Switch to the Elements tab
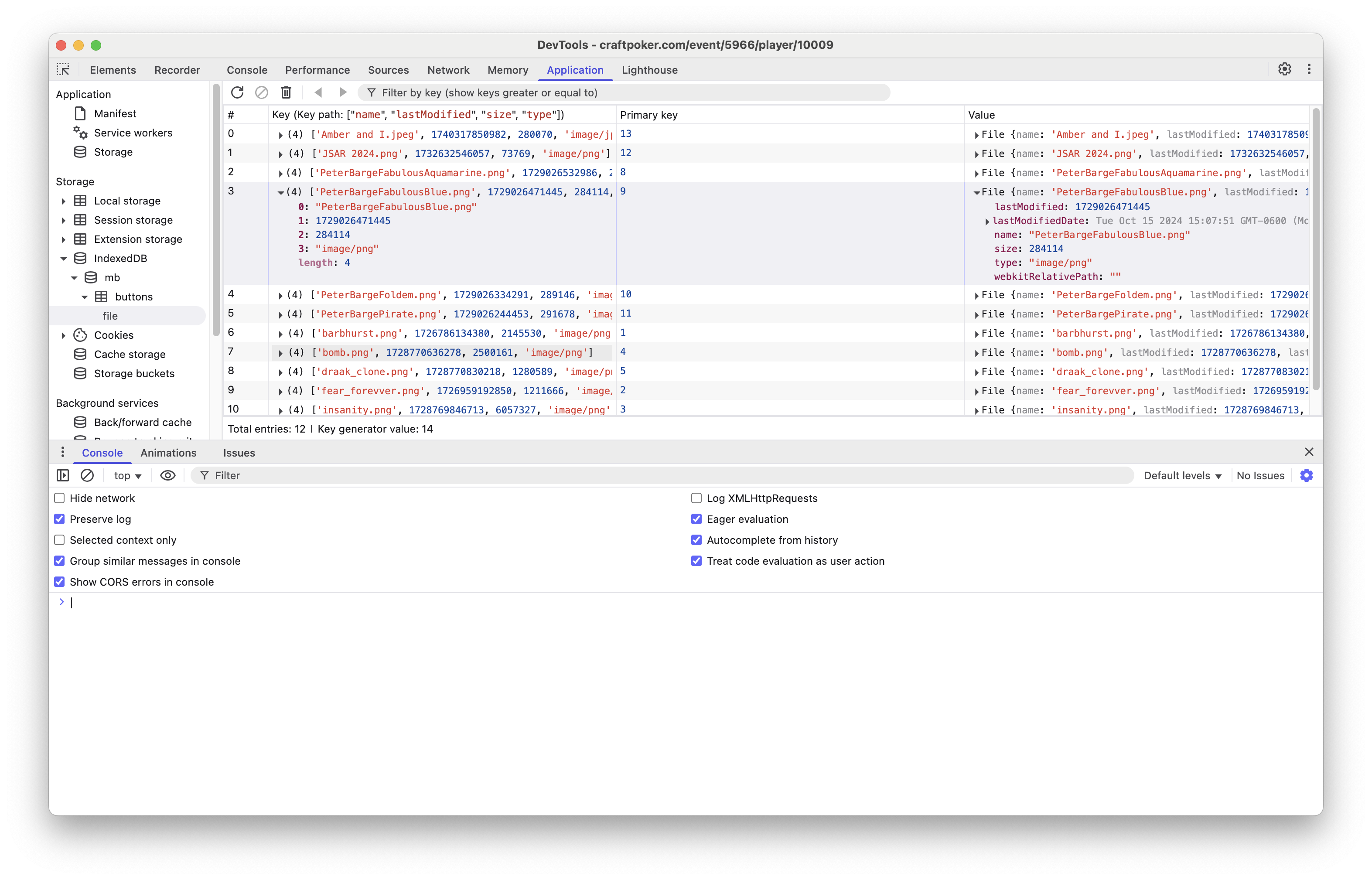The height and width of the screenshot is (880, 1372). 113,70
